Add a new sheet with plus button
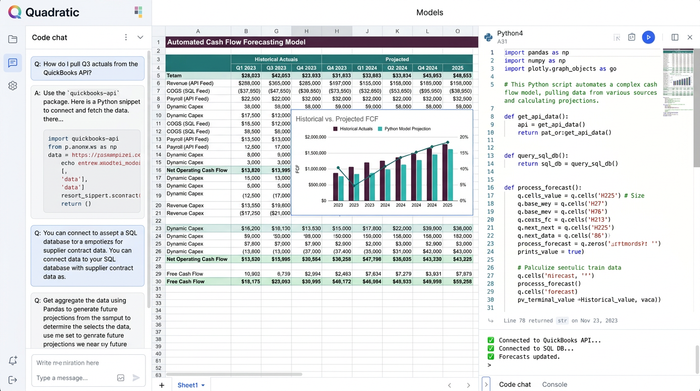 tap(162, 385)
